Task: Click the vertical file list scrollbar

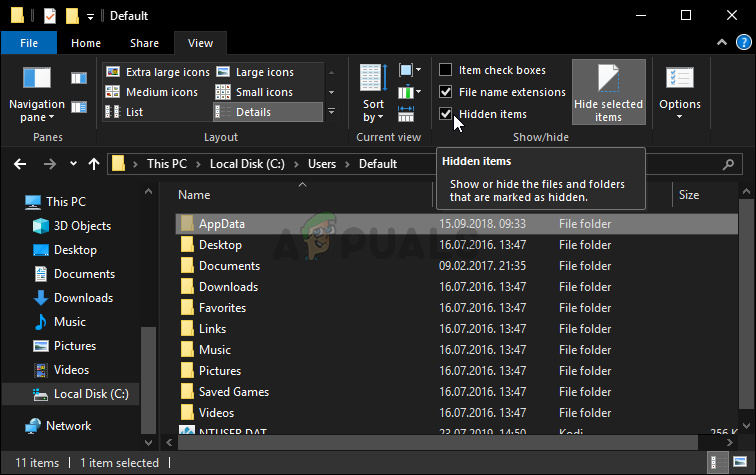Action: coord(746,302)
